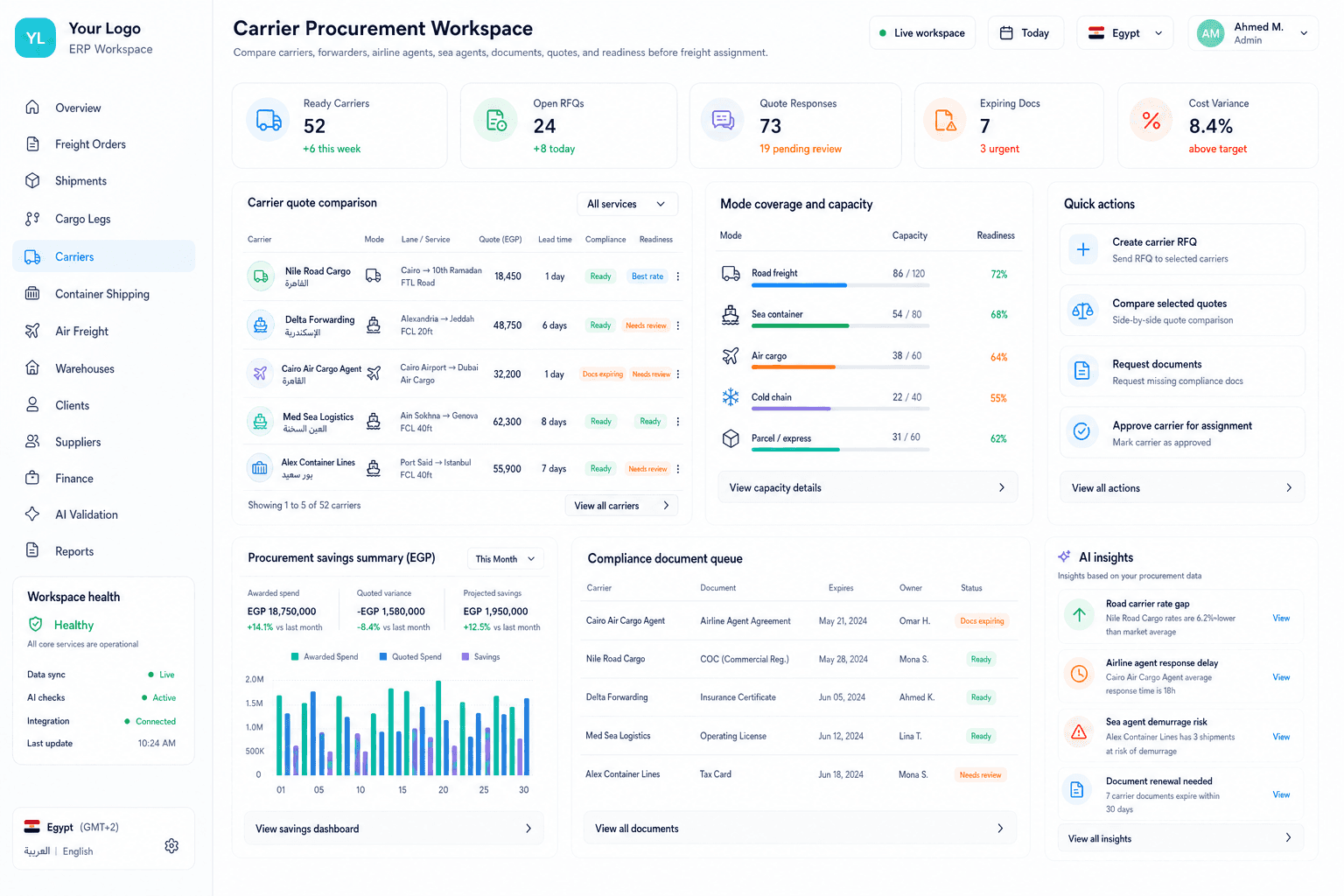The image size is (1344, 896).
Task: Click the Expiring Docs warning icon
Action: 946,121
